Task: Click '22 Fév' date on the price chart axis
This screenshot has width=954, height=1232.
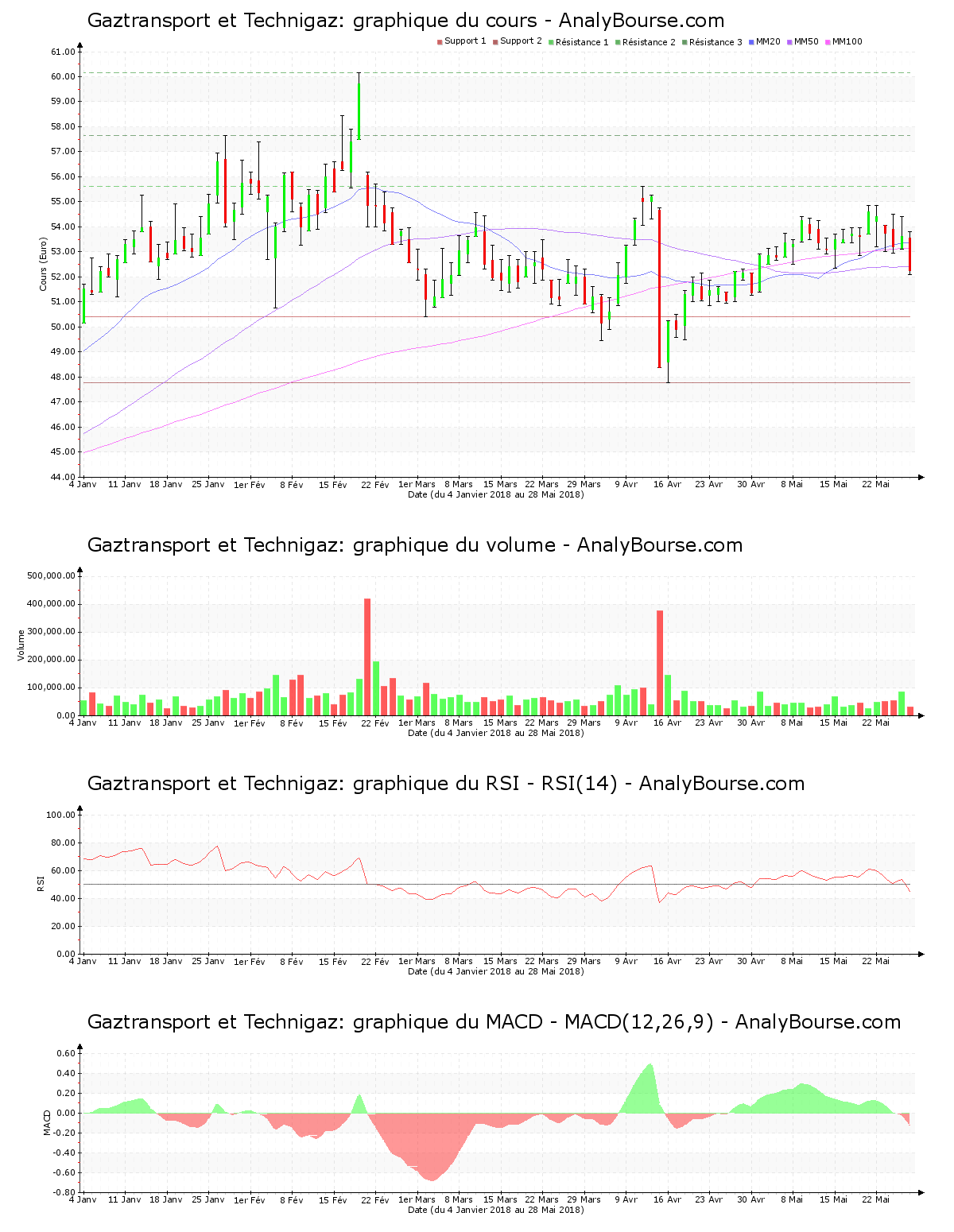Action: pyautogui.click(x=375, y=484)
